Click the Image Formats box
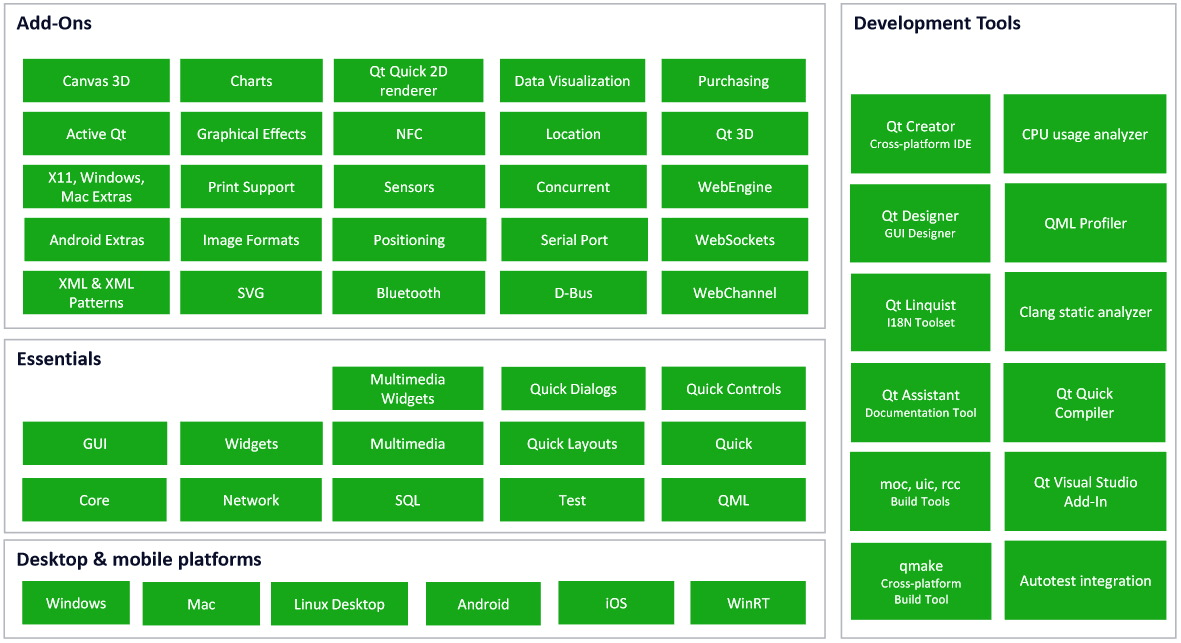 point(251,239)
